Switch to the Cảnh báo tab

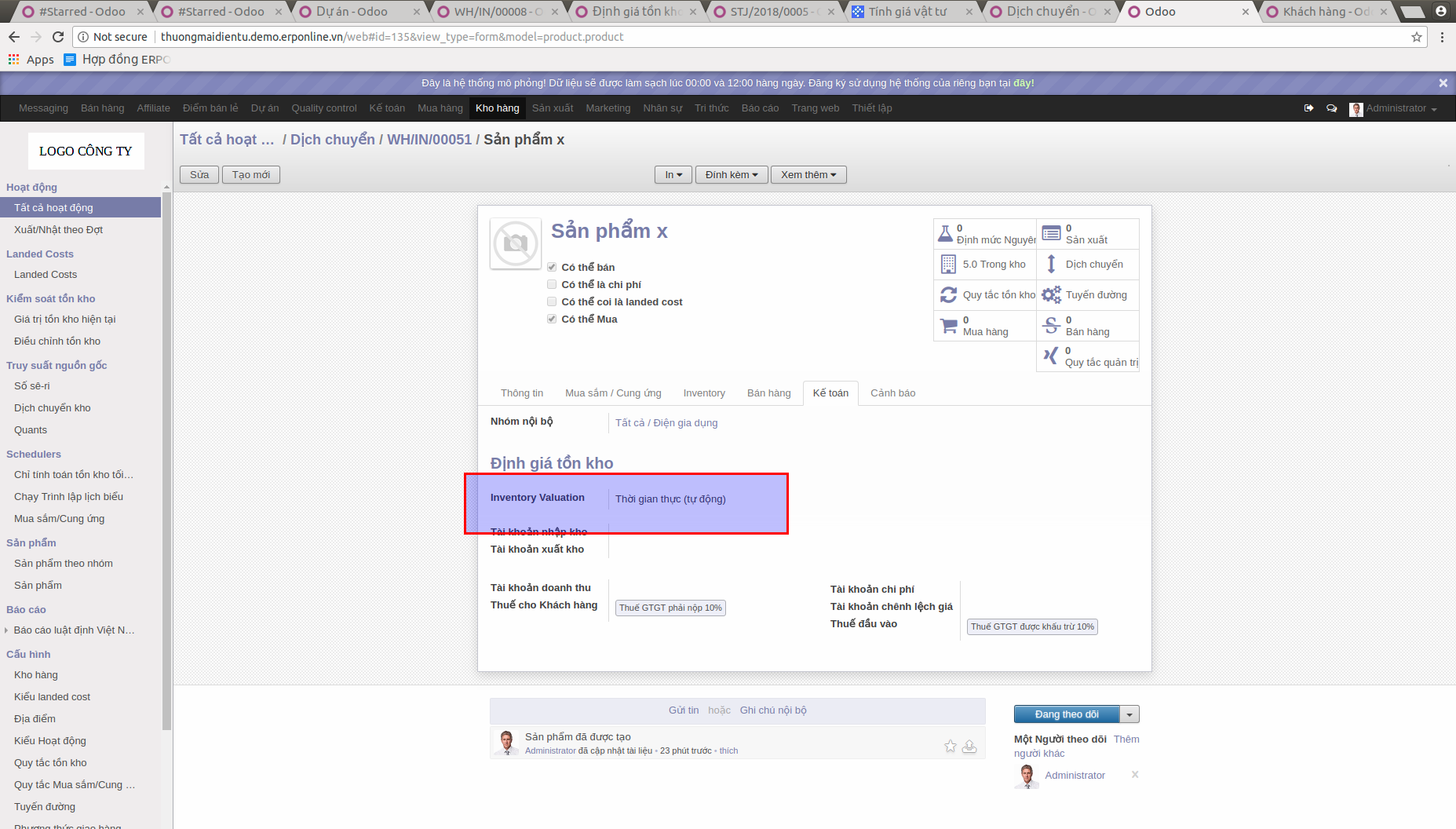[x=893, y=393]
